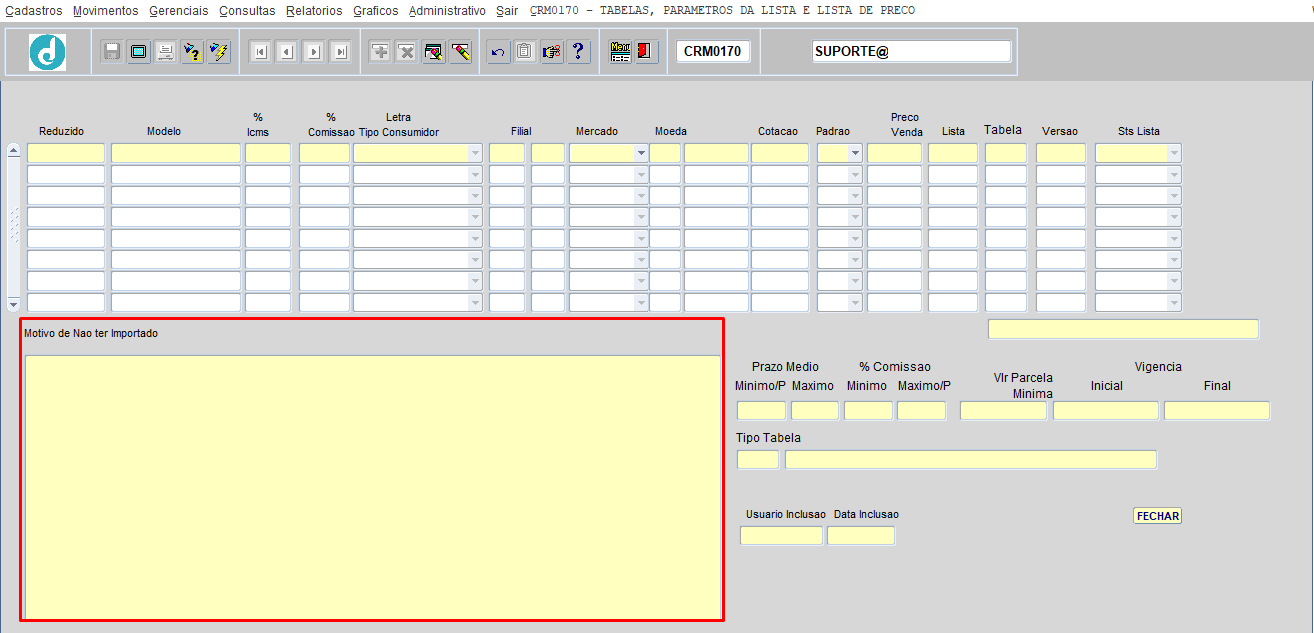Click the Enter Query (flashlight question) icon
This screenshot has width=1314, height=633.
(192, 52)
